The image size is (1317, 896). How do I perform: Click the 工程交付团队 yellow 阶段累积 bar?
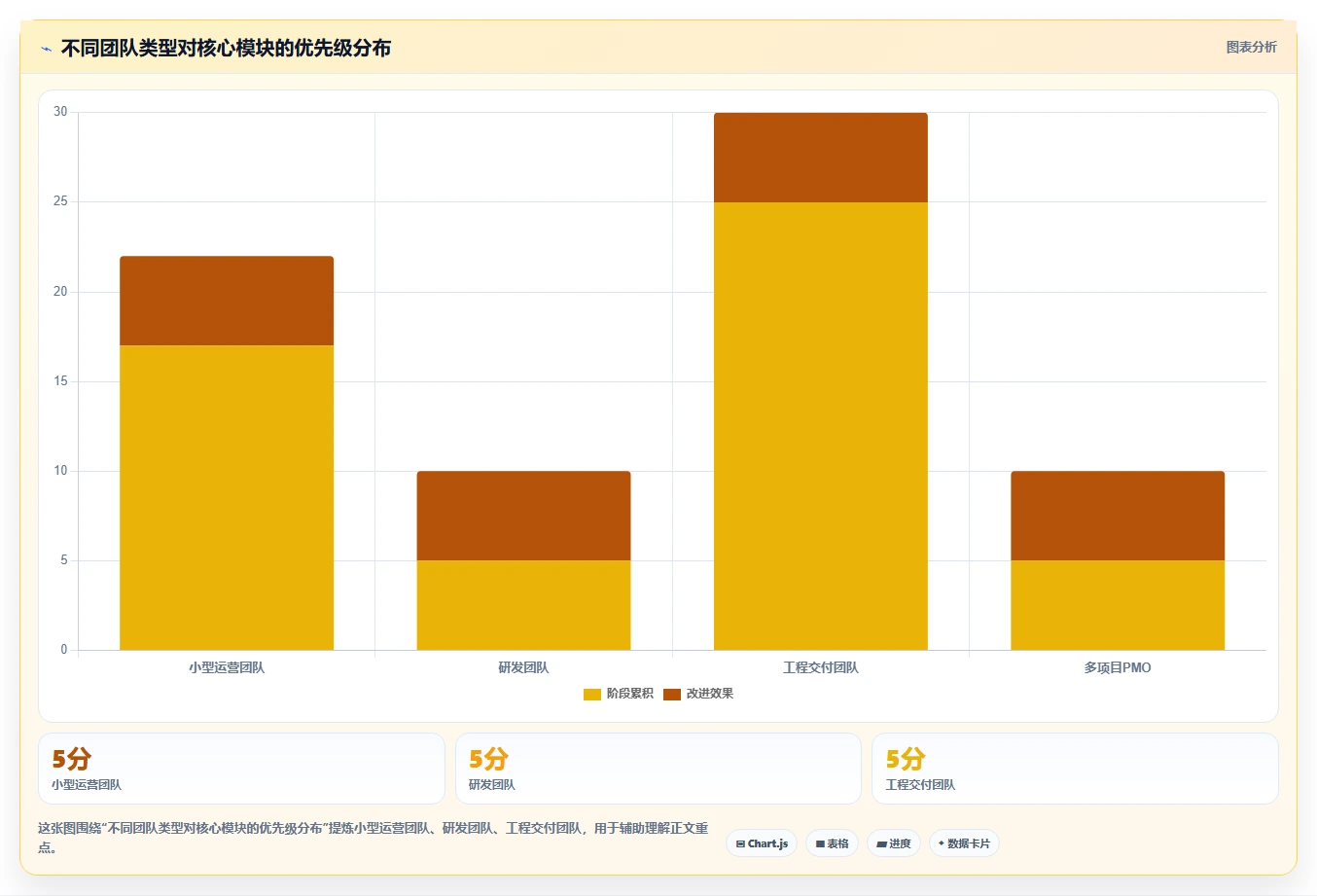tap(821, 426)
